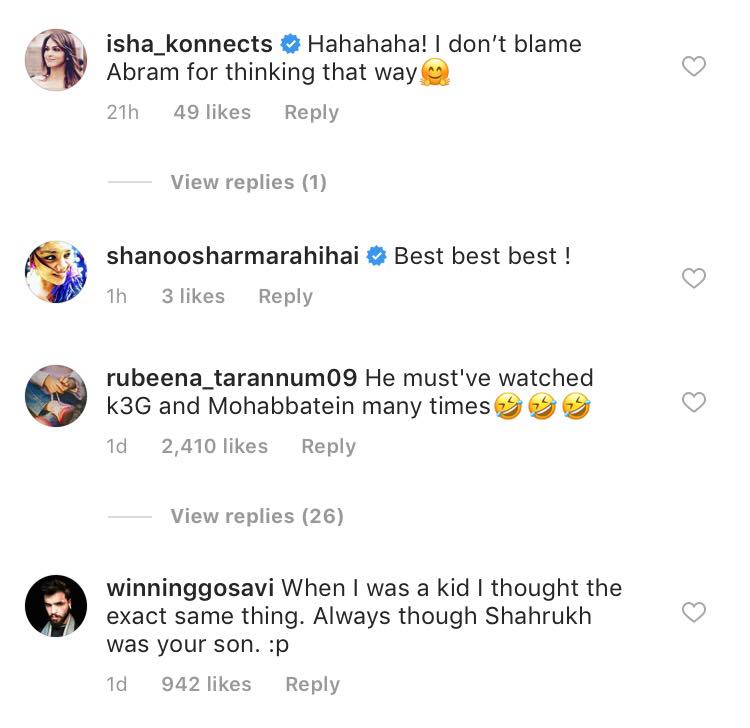Reply to winninggosavi's comment

tap(312, 684)
